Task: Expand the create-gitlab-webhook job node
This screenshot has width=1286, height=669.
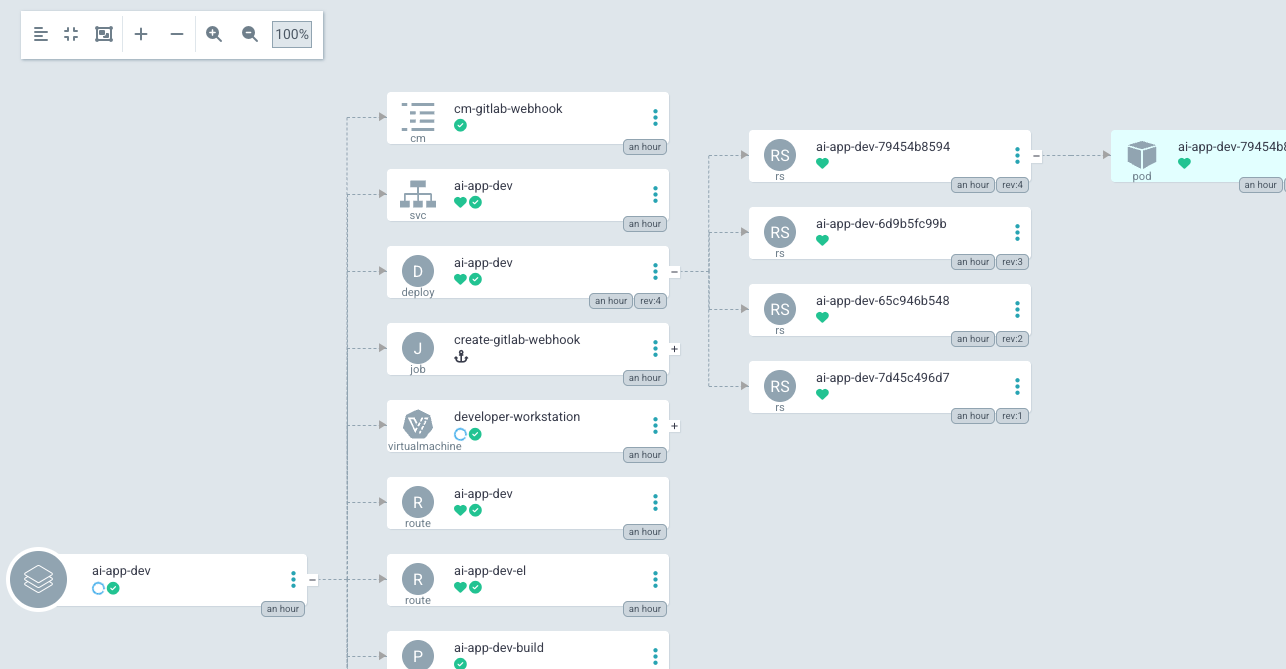Action: [x=674, y=349]
